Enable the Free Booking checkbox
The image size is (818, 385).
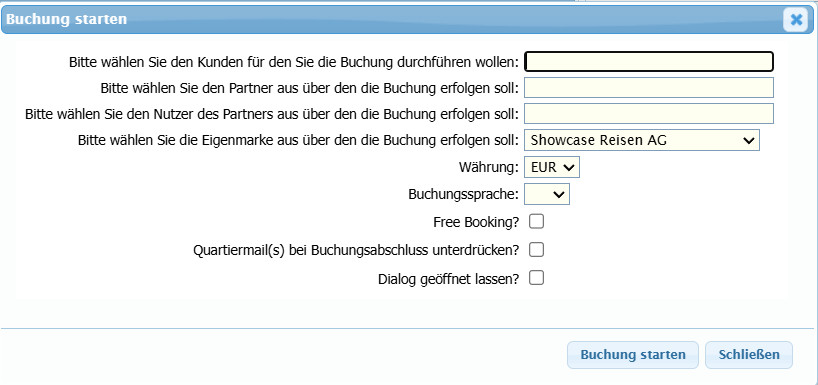(536, 222)
